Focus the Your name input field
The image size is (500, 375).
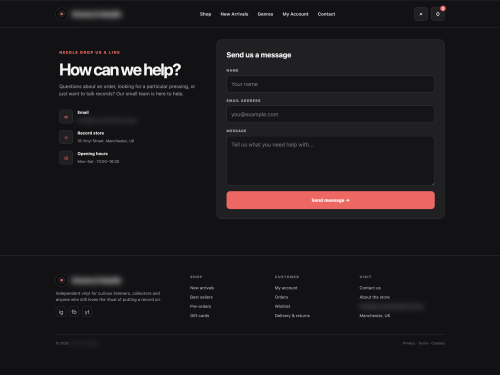click(330, 84)
